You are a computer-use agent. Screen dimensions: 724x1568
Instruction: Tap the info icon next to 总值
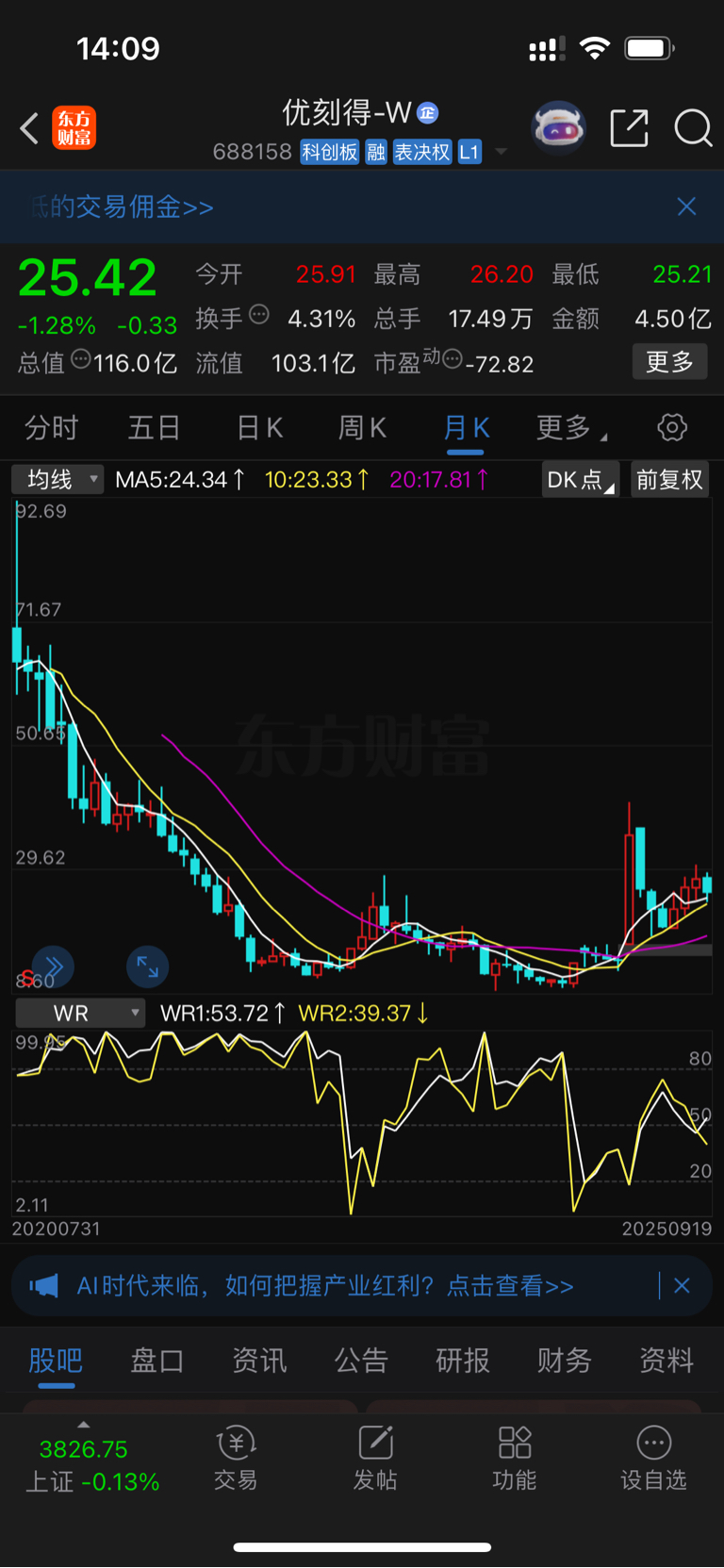(81, 358)
